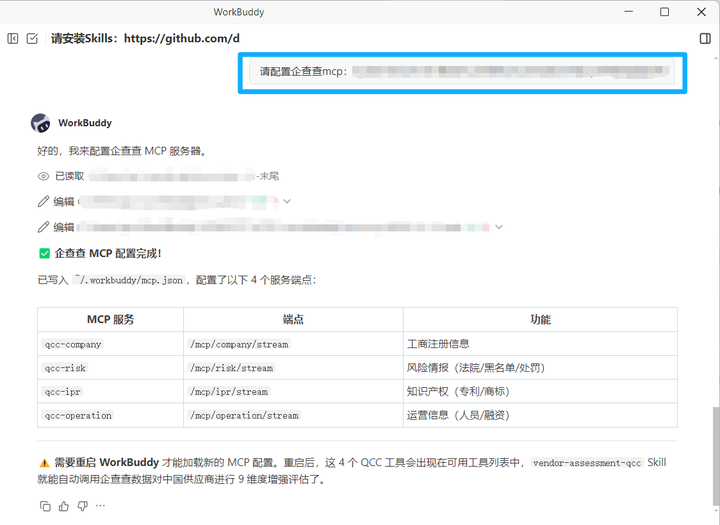Click the 请配置企查查mcp user message bubble
720x525 pixels.
[x=461, y=72]
